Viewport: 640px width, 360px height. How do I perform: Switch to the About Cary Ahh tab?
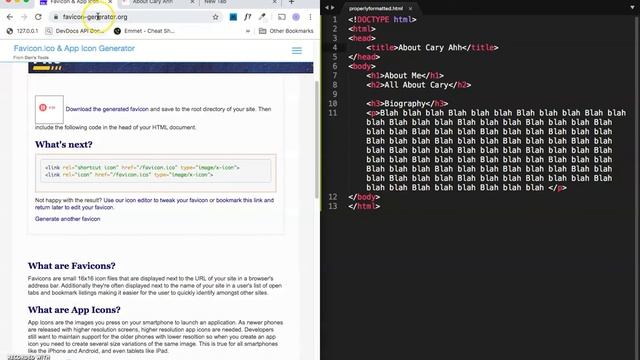[153, 2]
